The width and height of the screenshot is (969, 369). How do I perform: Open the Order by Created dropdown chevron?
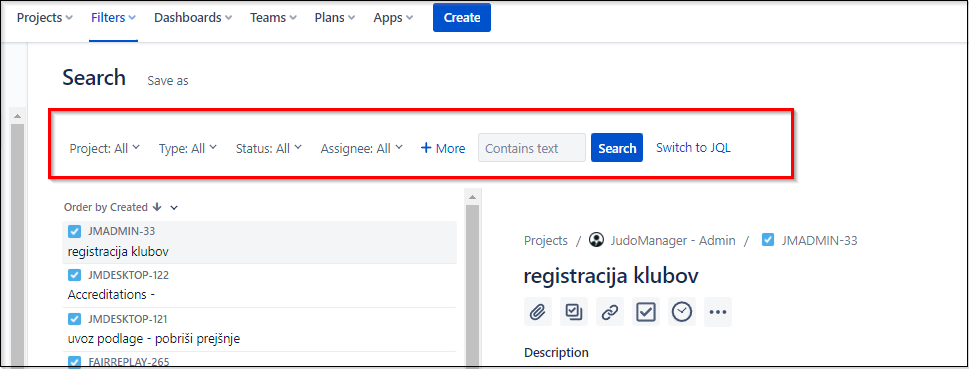pyautogui.click(x=174, y=208)
